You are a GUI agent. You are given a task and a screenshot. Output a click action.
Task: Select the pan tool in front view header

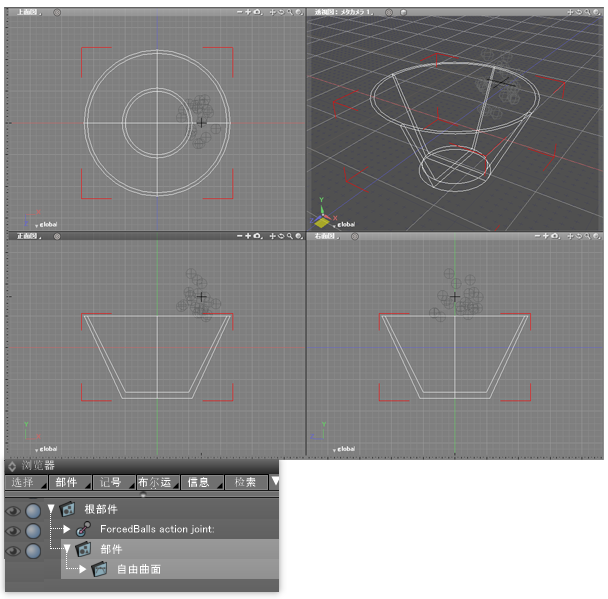click(272, 236)
